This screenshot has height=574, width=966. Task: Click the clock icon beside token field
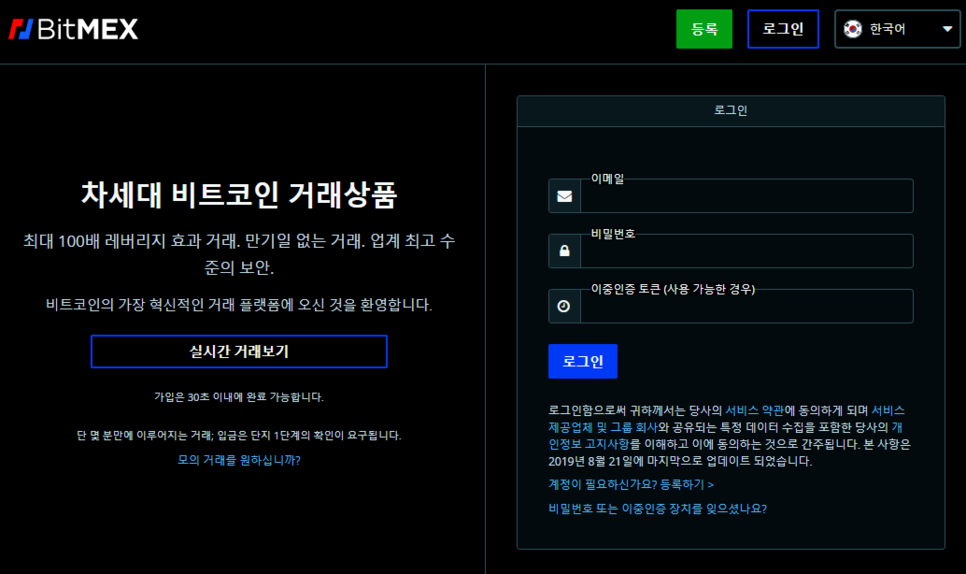tap(564, 306)
